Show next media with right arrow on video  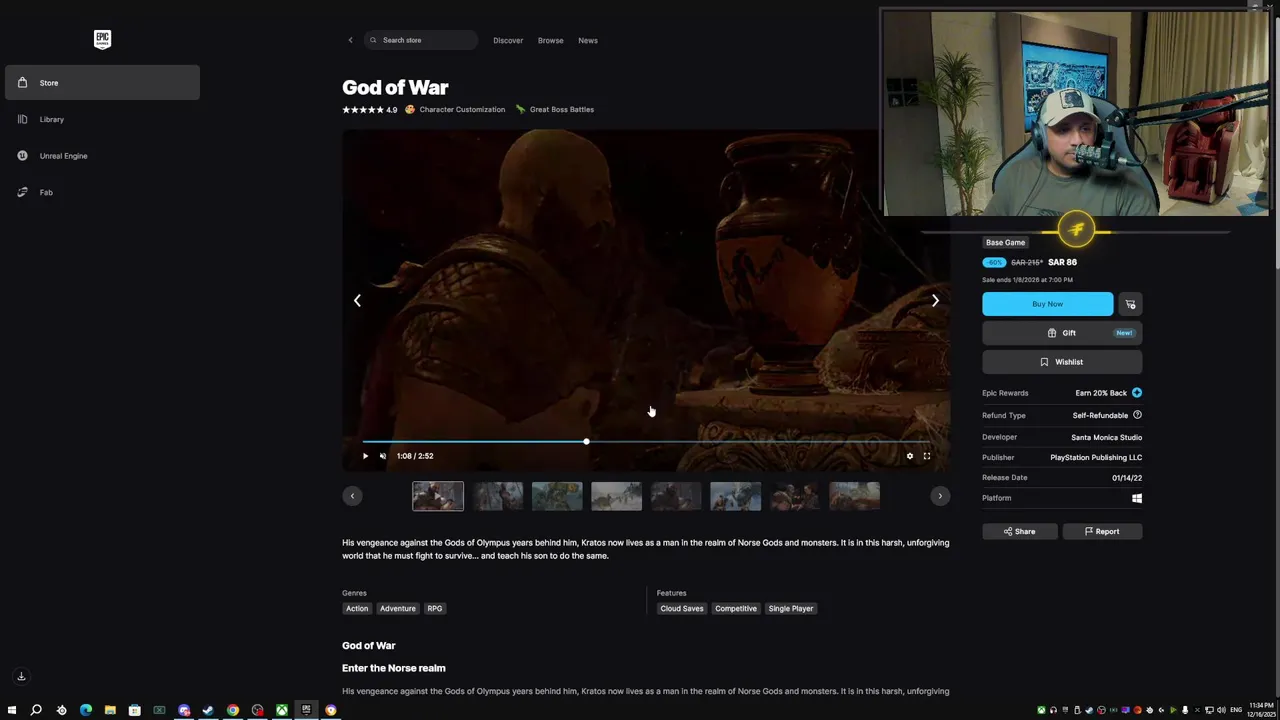coord(935,300)
